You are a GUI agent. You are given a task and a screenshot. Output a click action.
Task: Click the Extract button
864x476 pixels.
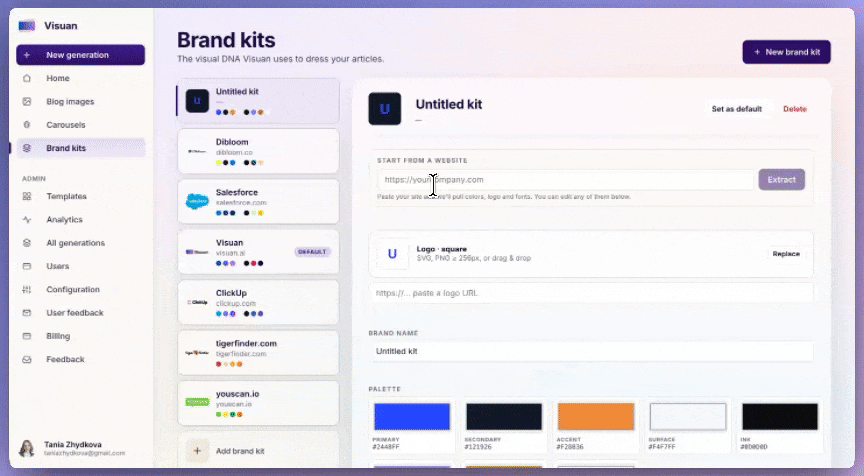(781, 180)
